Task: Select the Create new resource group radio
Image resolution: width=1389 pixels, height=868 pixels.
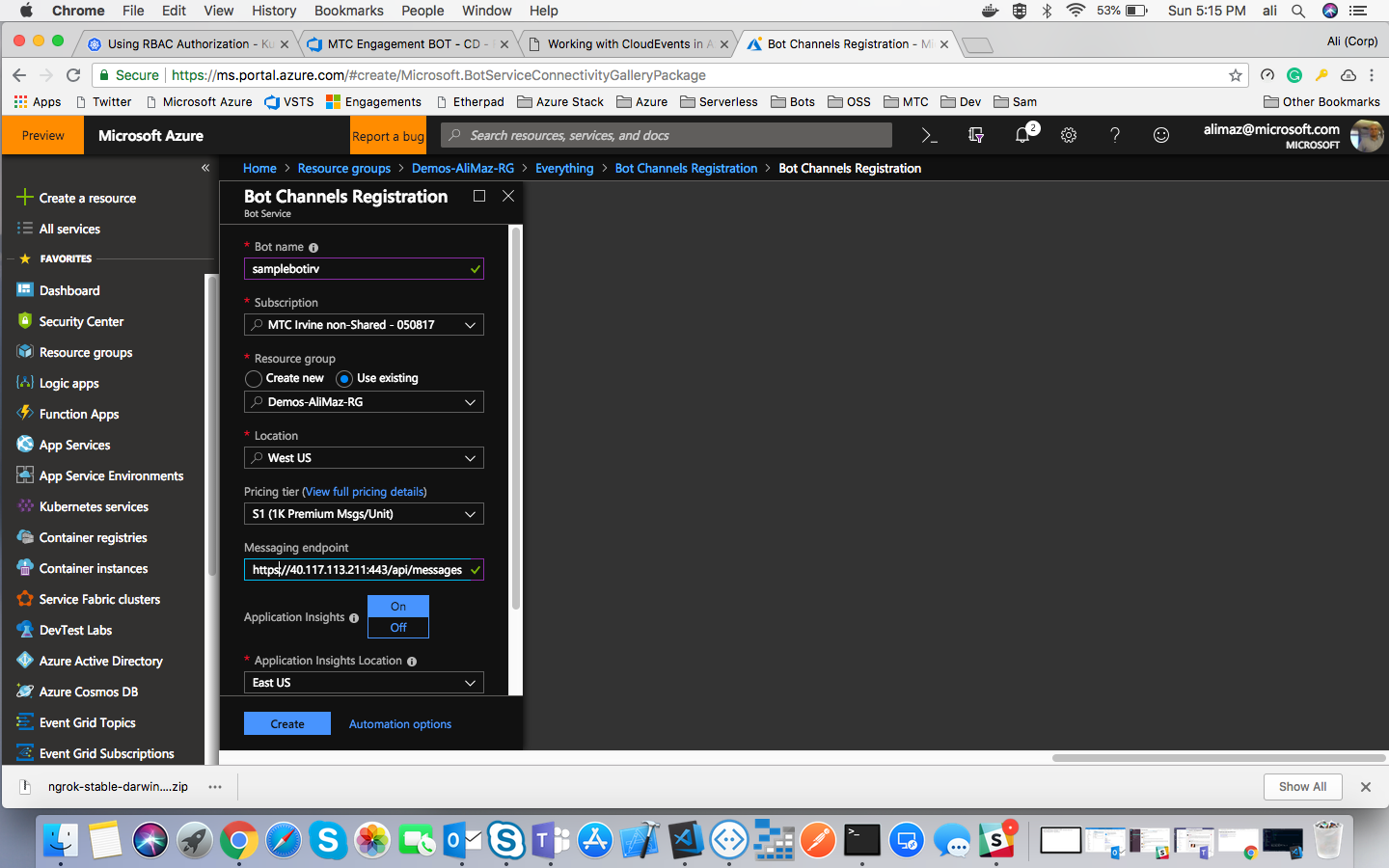Action: click(x=254, y=379)
